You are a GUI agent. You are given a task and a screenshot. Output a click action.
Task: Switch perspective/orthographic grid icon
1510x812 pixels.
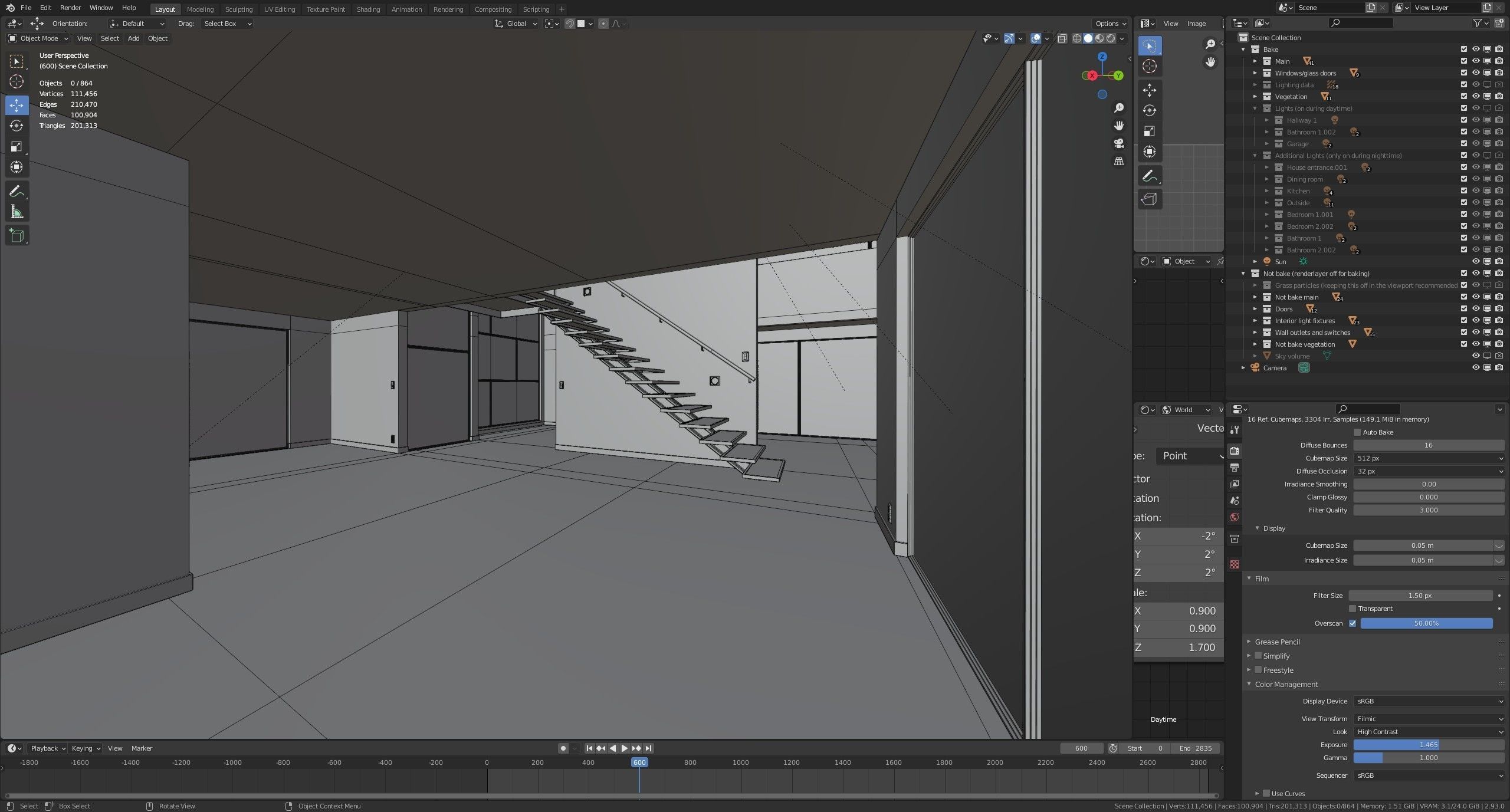(1118, 161)
